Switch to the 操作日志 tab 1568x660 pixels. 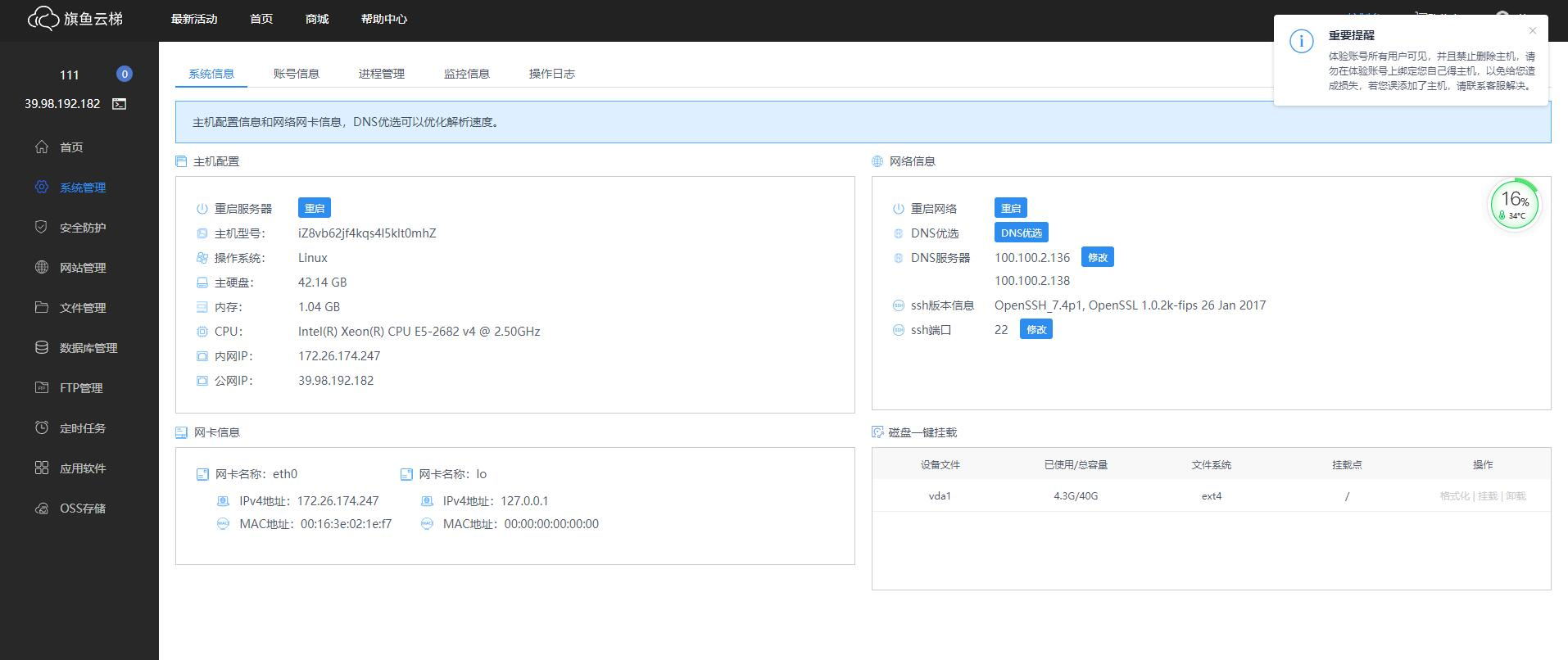click(552, 74)
